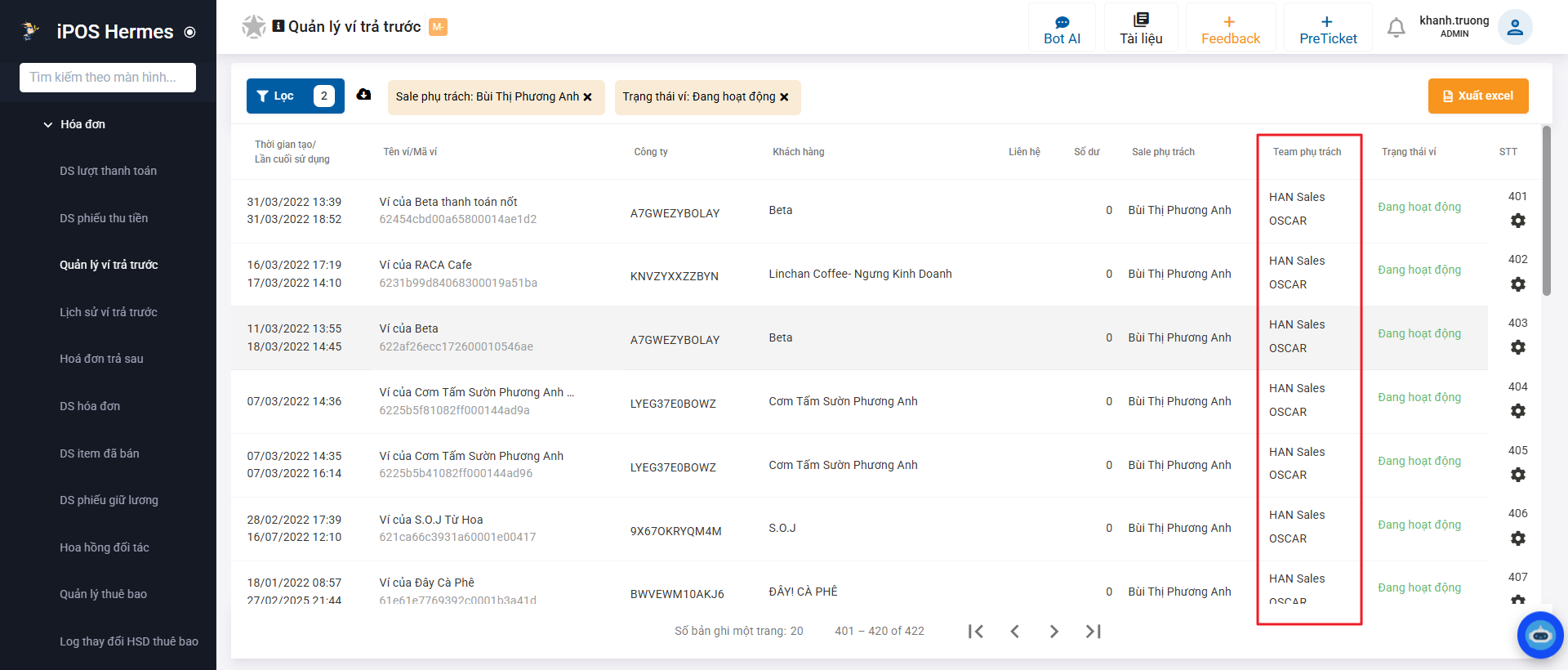Click customer Linchan Coffee- Ngưng Kinh Doanh
Image resolution: width=1568 pixels, height=670 pixels.
(x=860, y=274)
